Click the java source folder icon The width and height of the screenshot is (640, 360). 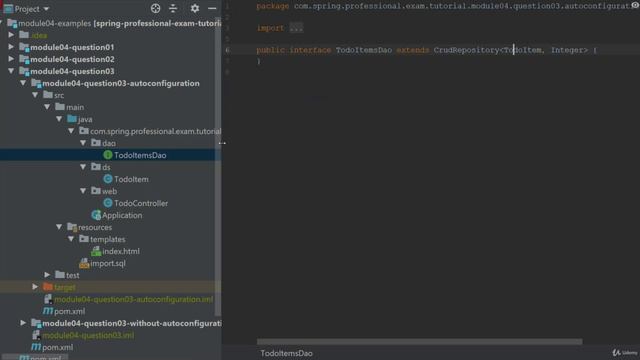(x=72, y=119)
